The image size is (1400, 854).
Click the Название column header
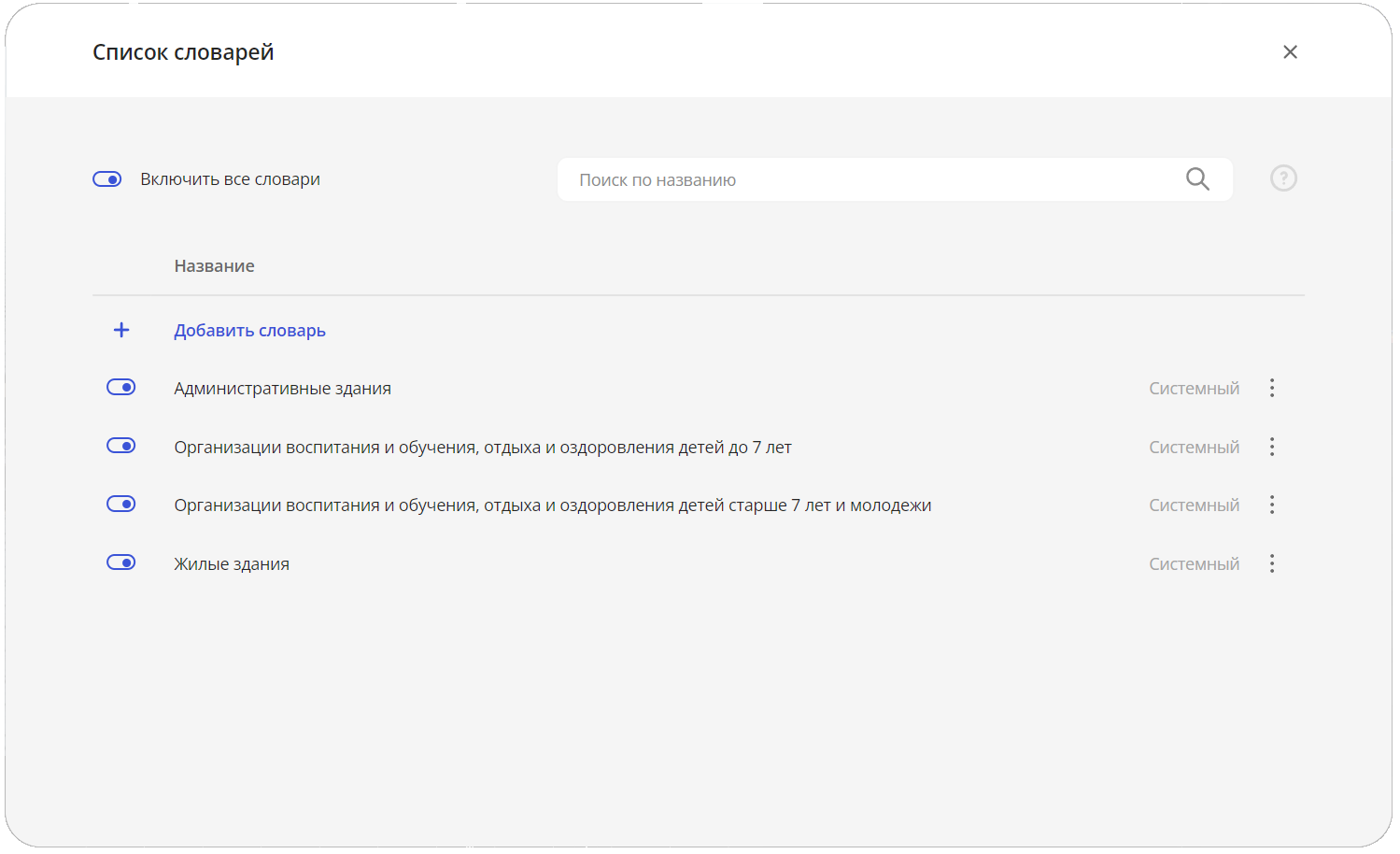pos(215,266)
